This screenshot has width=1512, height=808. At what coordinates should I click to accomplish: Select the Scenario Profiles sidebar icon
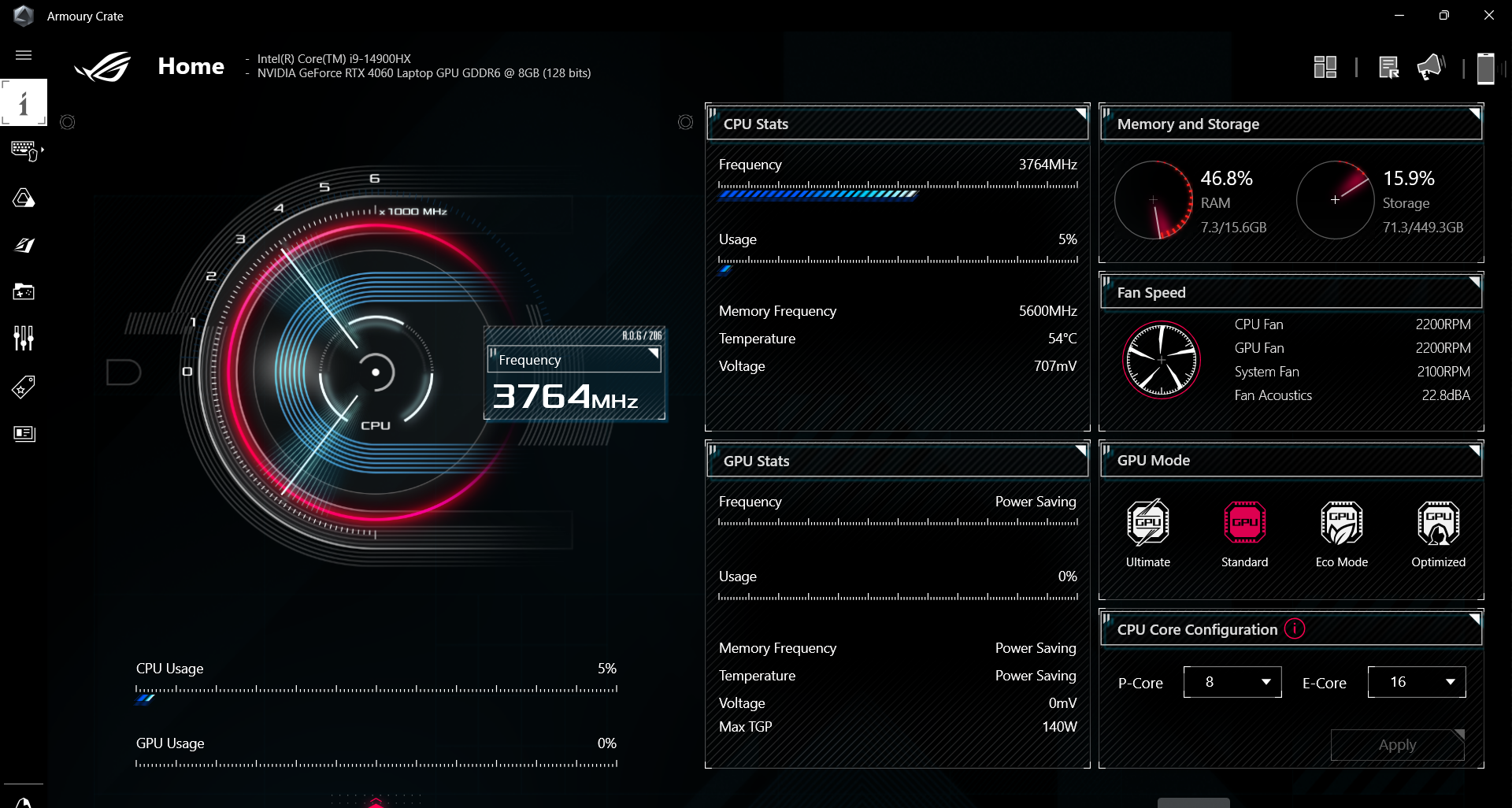pos(24,245)
